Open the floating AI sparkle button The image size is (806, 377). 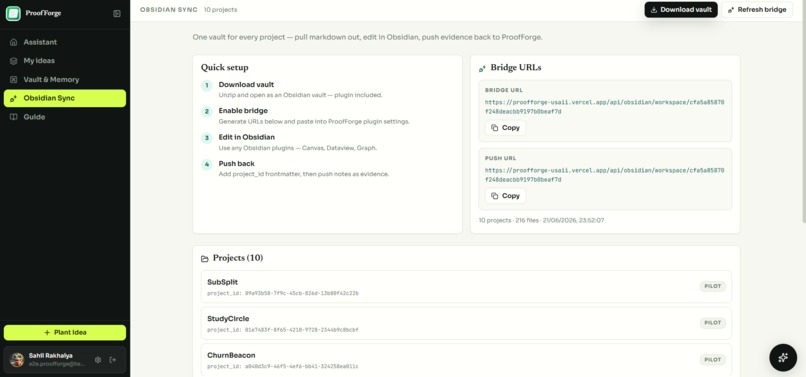tap(783, 357)
